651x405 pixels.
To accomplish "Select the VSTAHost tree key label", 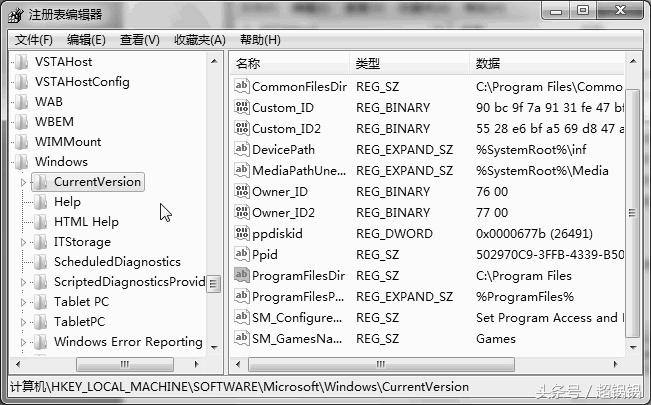I will coord(64,62).
